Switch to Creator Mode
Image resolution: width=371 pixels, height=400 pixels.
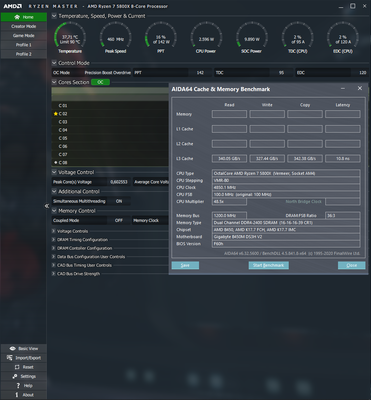click(24, 26)
